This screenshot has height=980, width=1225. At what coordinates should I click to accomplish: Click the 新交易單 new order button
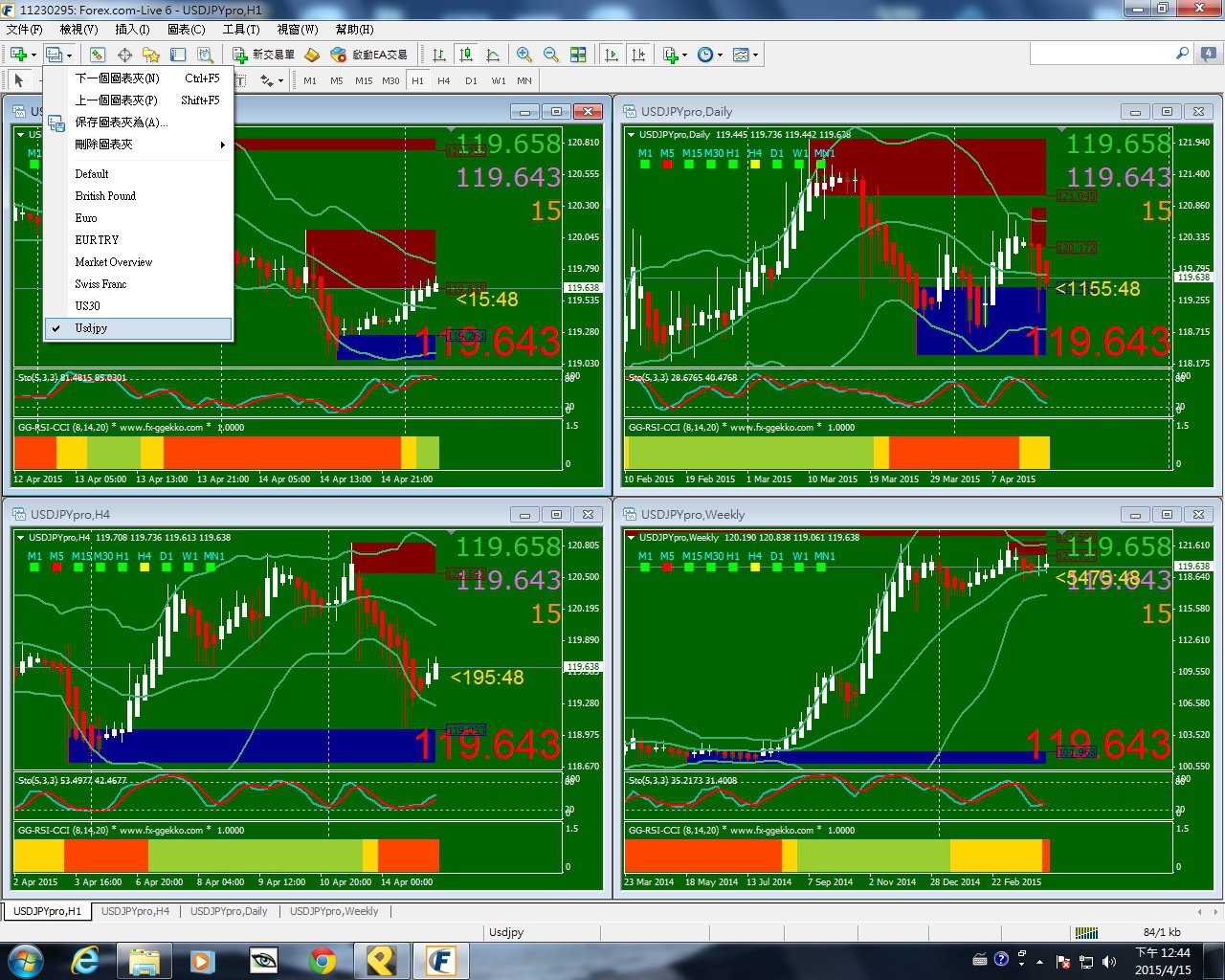click(264, 55)
